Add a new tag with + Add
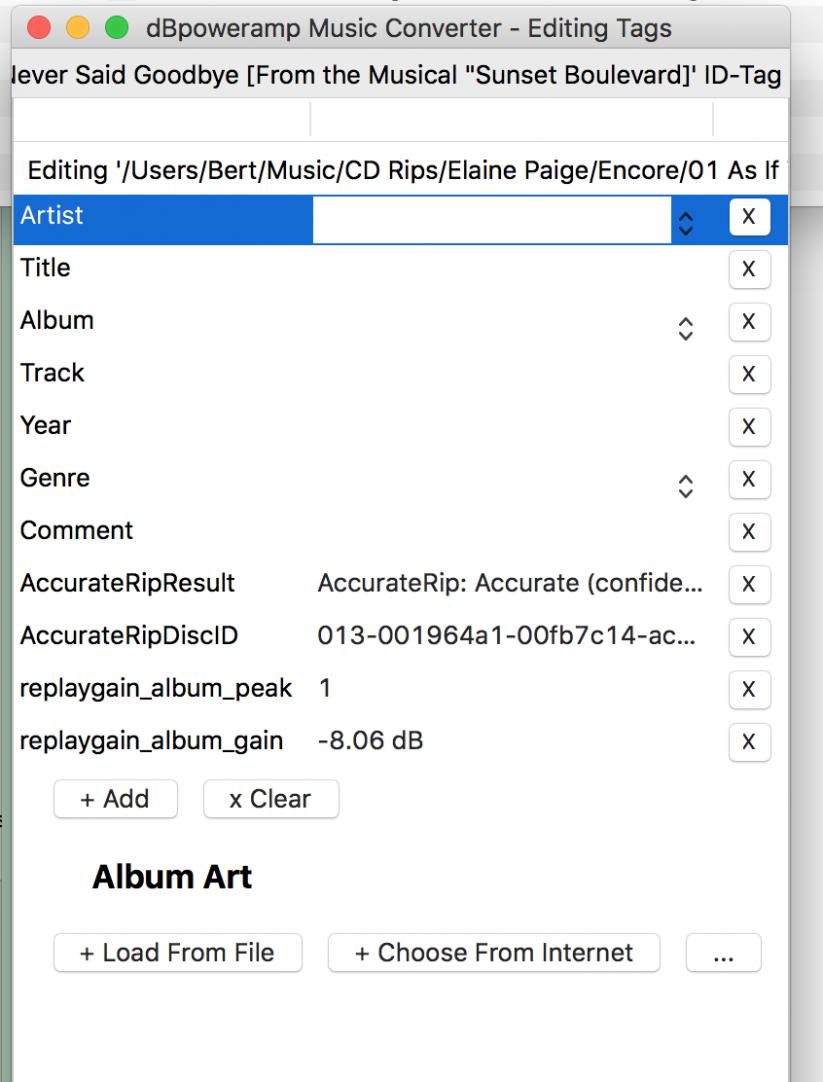Image resolution: width=823 pixels, height=1082 pixels. point(115,799)
